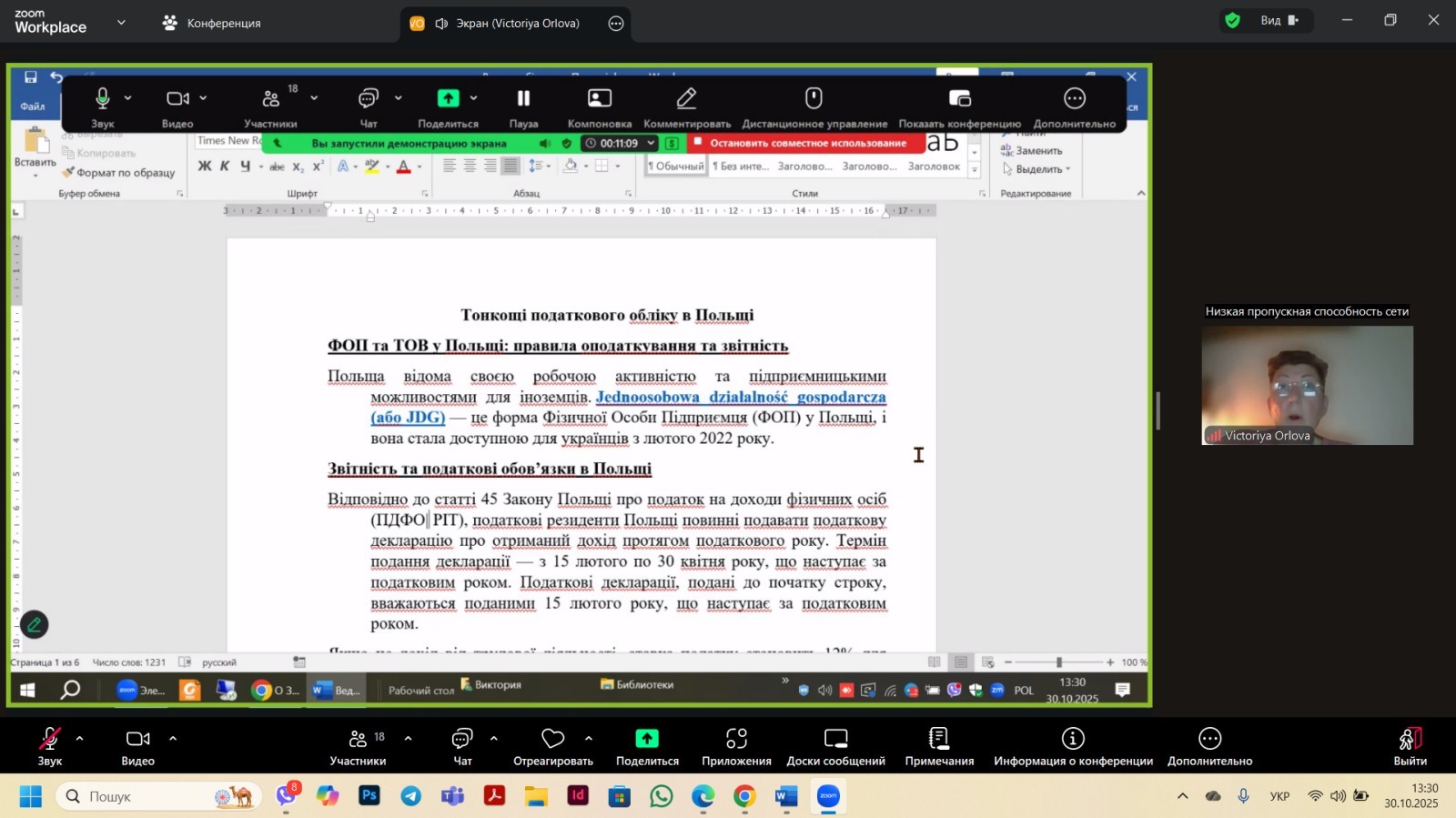This screenshot has width=1456, height=818.
Task: Open the Apps (Приложения) icon
Action: (736, 739)
